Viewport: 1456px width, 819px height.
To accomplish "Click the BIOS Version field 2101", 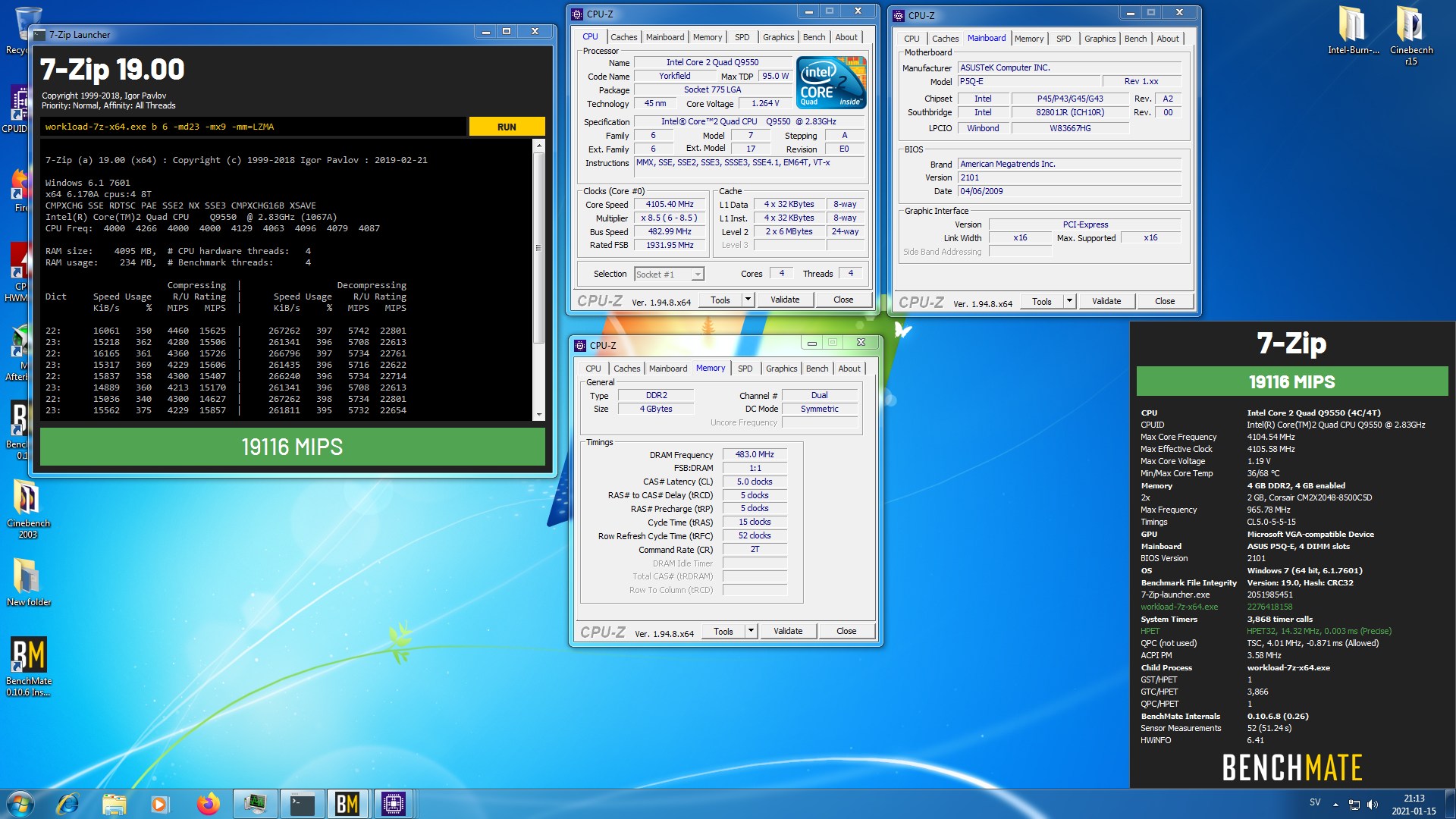I will [x=1069, y=177].
